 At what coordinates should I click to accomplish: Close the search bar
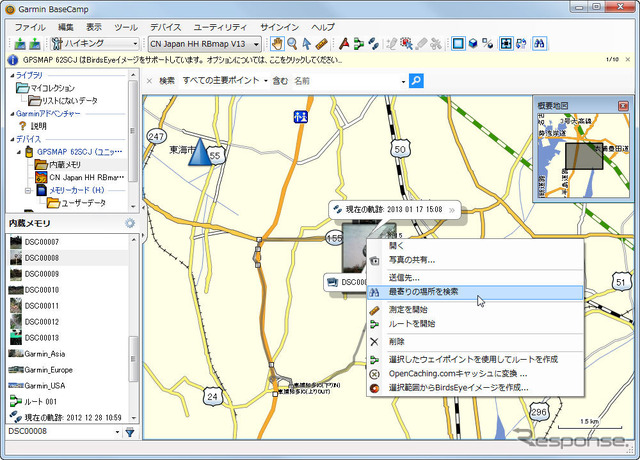(149, 81)
